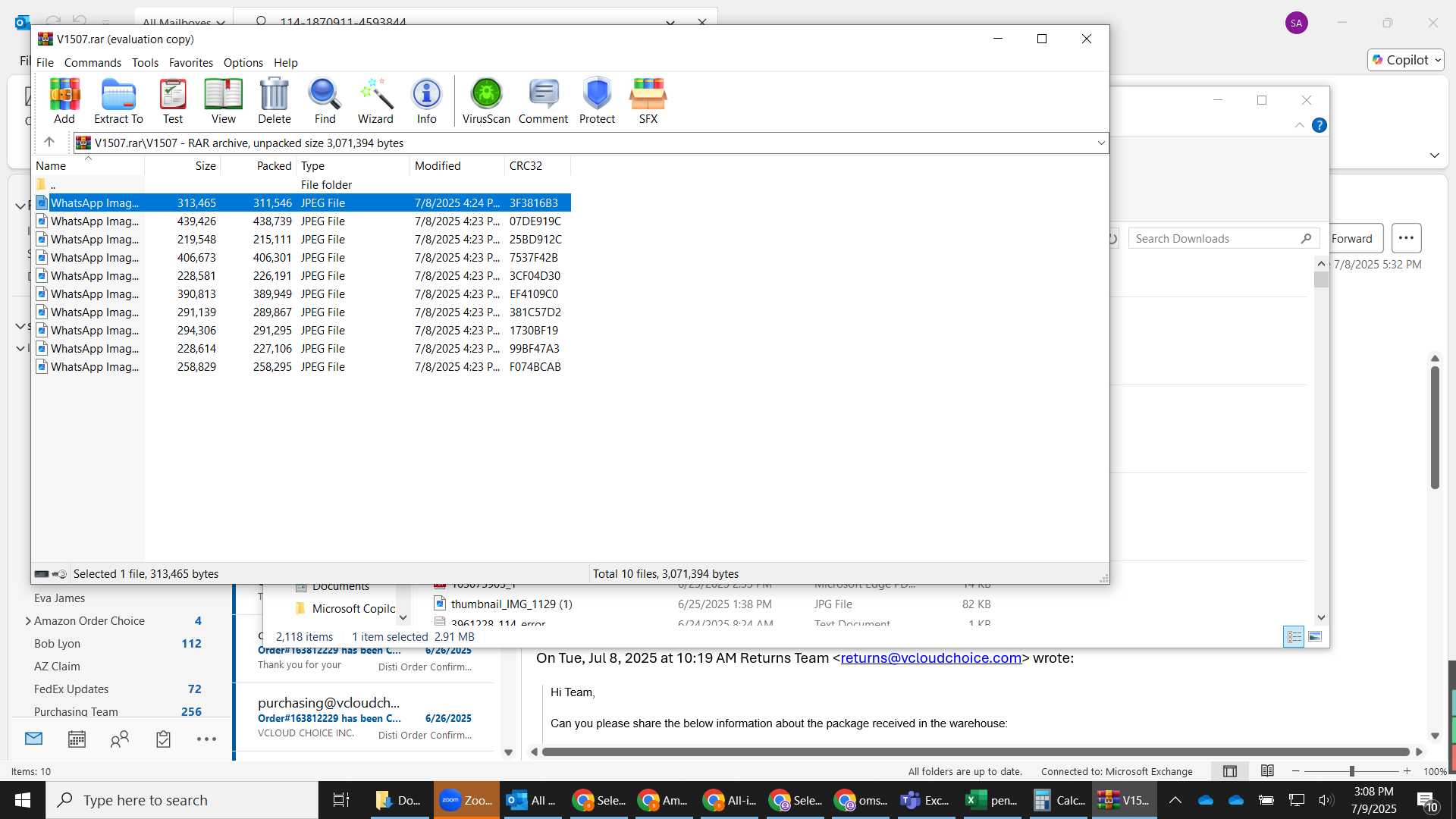Open Outlook People view icon
This screenshot has width=1456, height=819.
[x=120, y=739]
